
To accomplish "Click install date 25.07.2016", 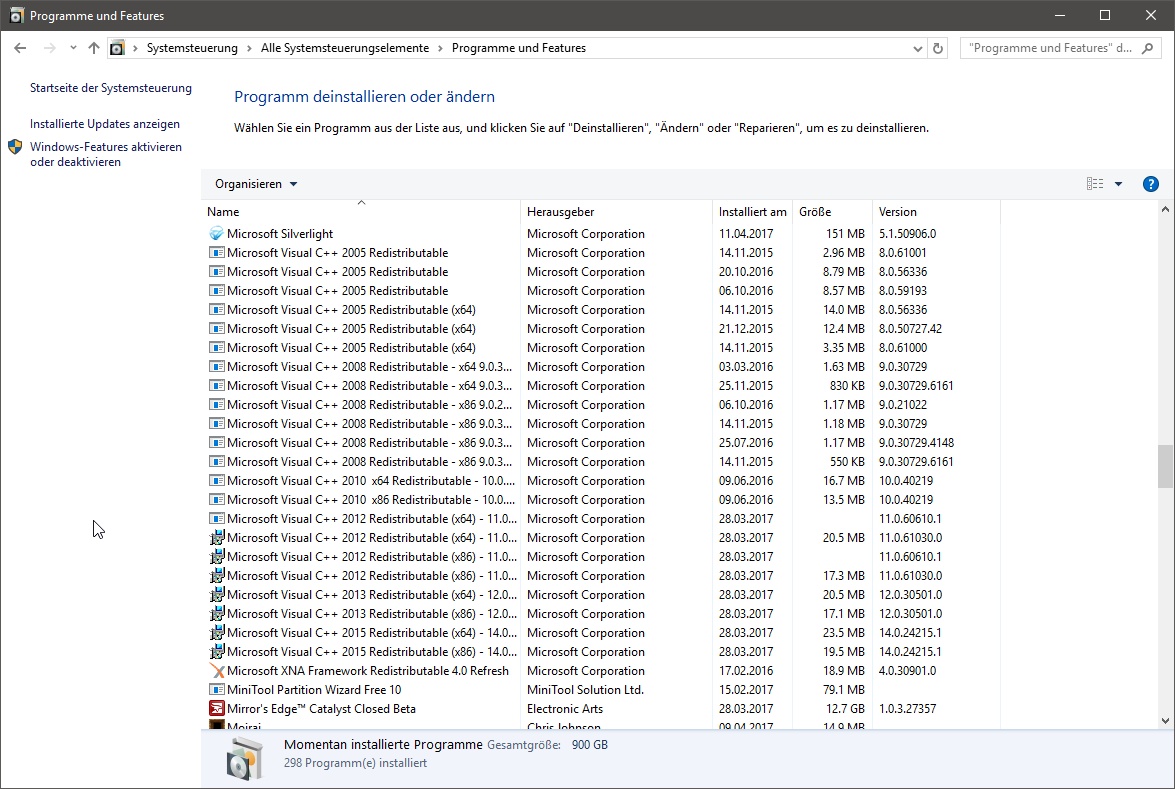I will click(746, 443).
